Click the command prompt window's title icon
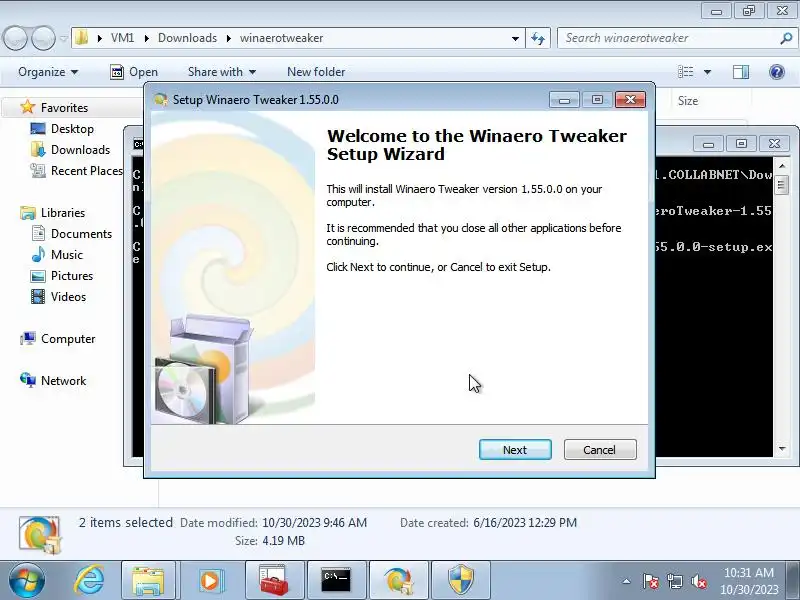Screen dimensions: 800x600 pos(138,144)
